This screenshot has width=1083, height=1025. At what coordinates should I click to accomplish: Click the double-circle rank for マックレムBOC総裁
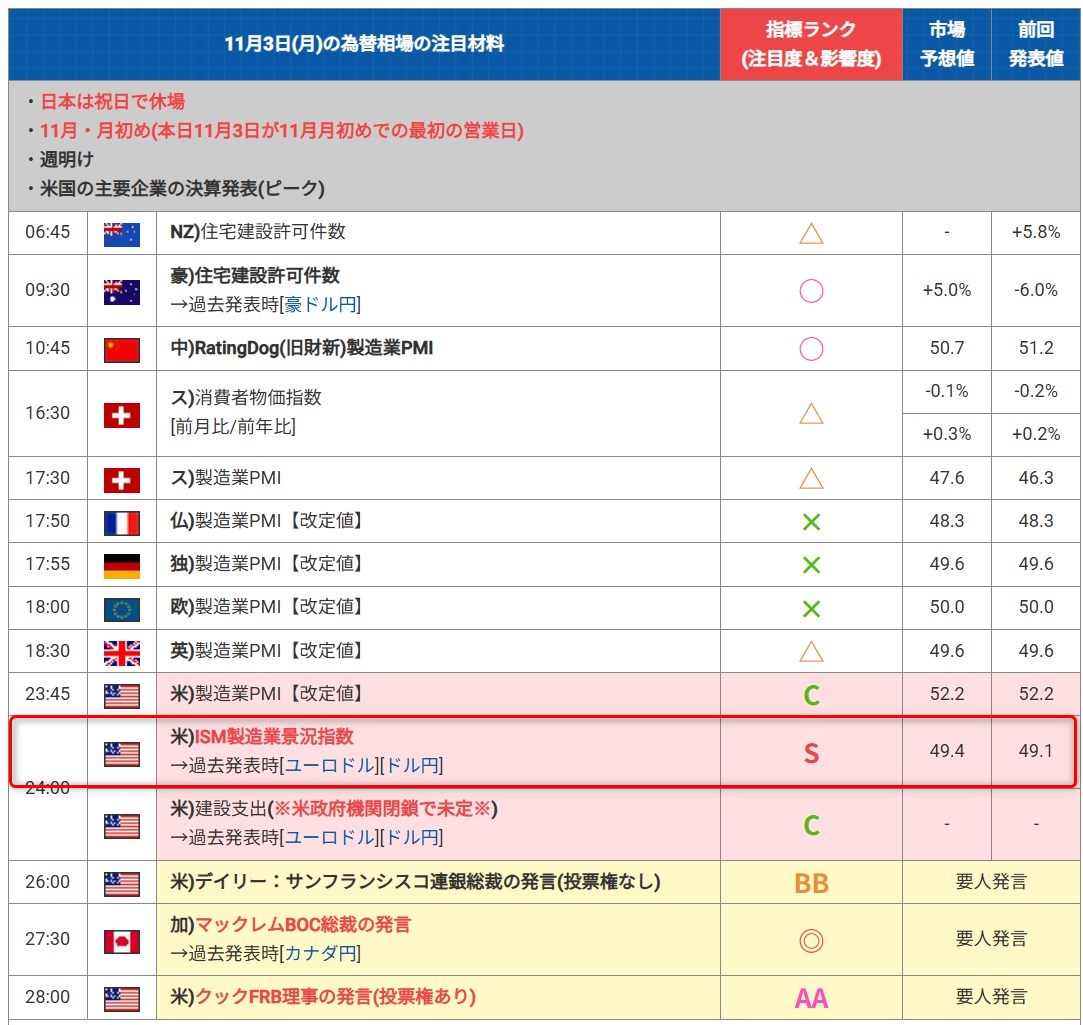click(811, 940)
